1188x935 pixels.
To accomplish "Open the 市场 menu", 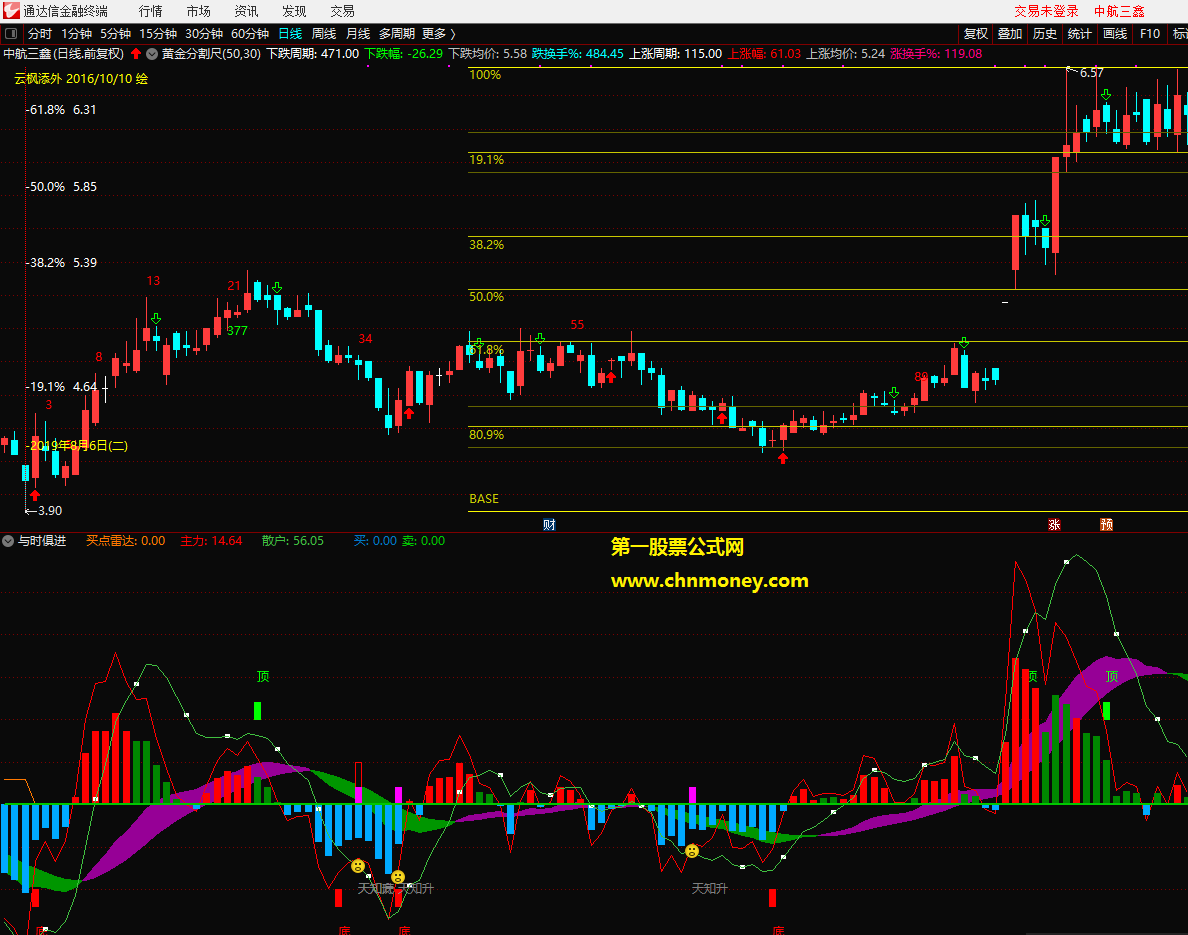I will click(x=199, y=11).
